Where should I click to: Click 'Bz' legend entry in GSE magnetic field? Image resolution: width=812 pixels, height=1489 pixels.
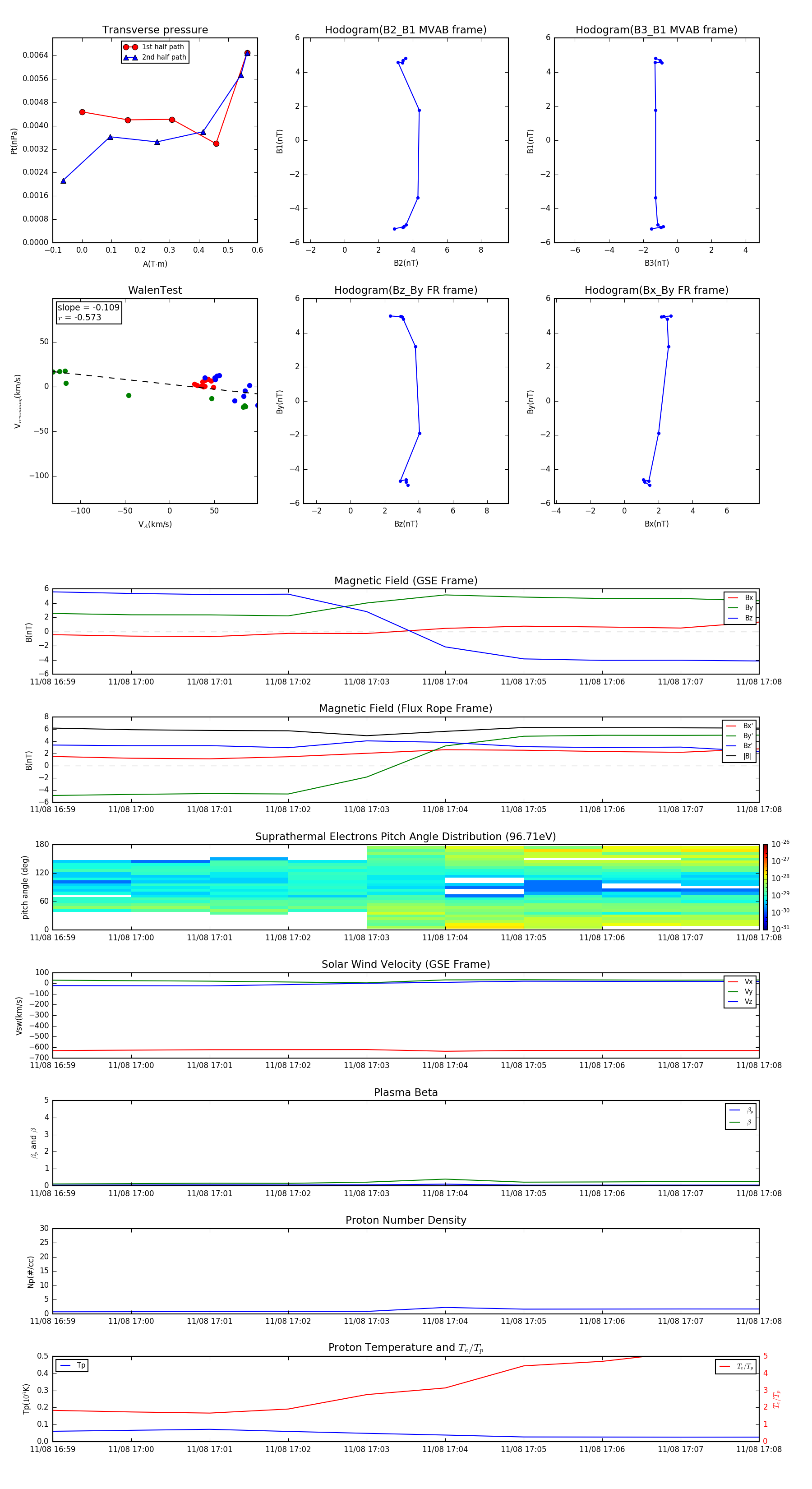tap(740, 618)
